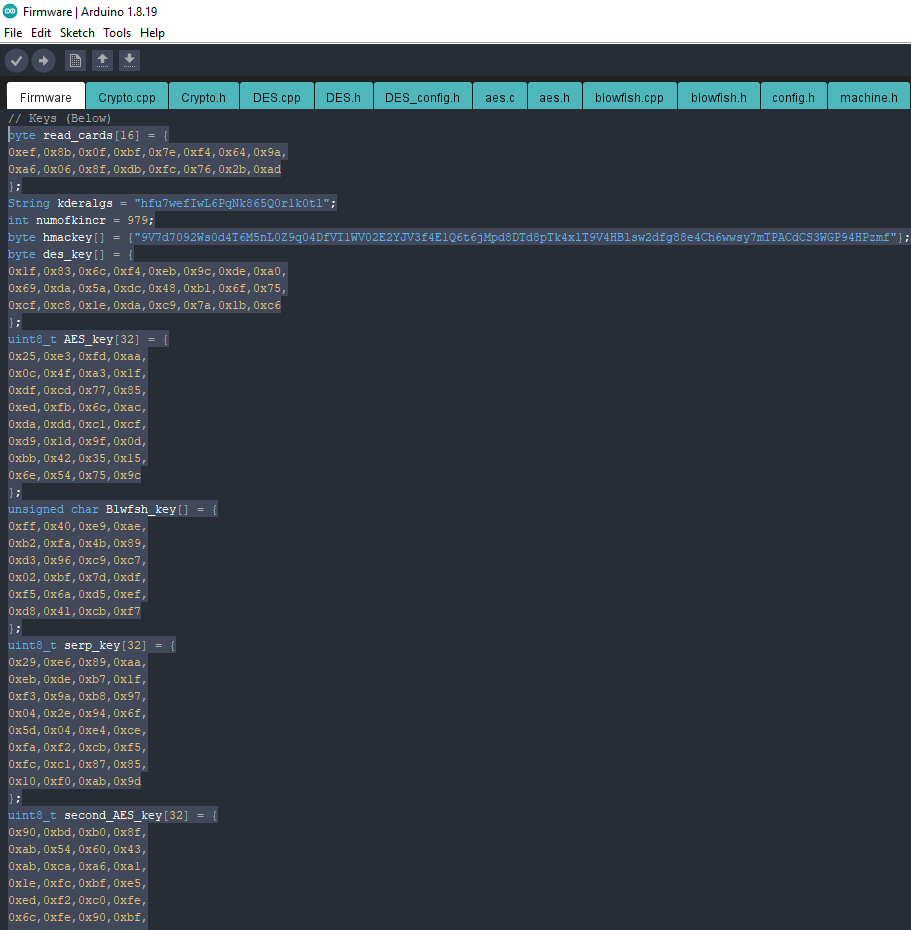Image resolution: width=911 pixels, height=930 pixels.
Task: Click the line starting with 0x69,0xda,0x5a
Action: click(x=148, y=288)
